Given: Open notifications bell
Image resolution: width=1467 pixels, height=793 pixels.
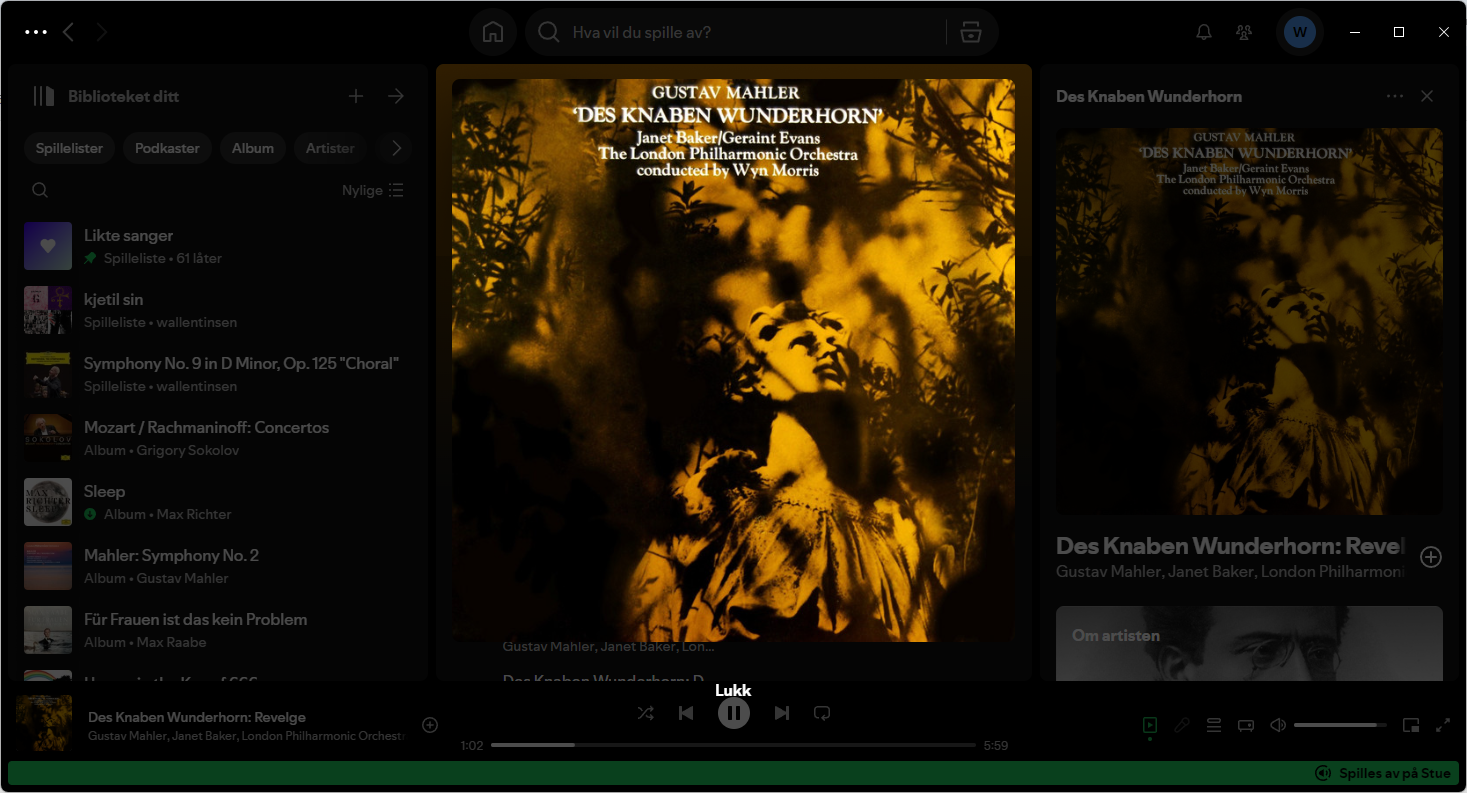Looking at the screenshot, I should 1204,32.
